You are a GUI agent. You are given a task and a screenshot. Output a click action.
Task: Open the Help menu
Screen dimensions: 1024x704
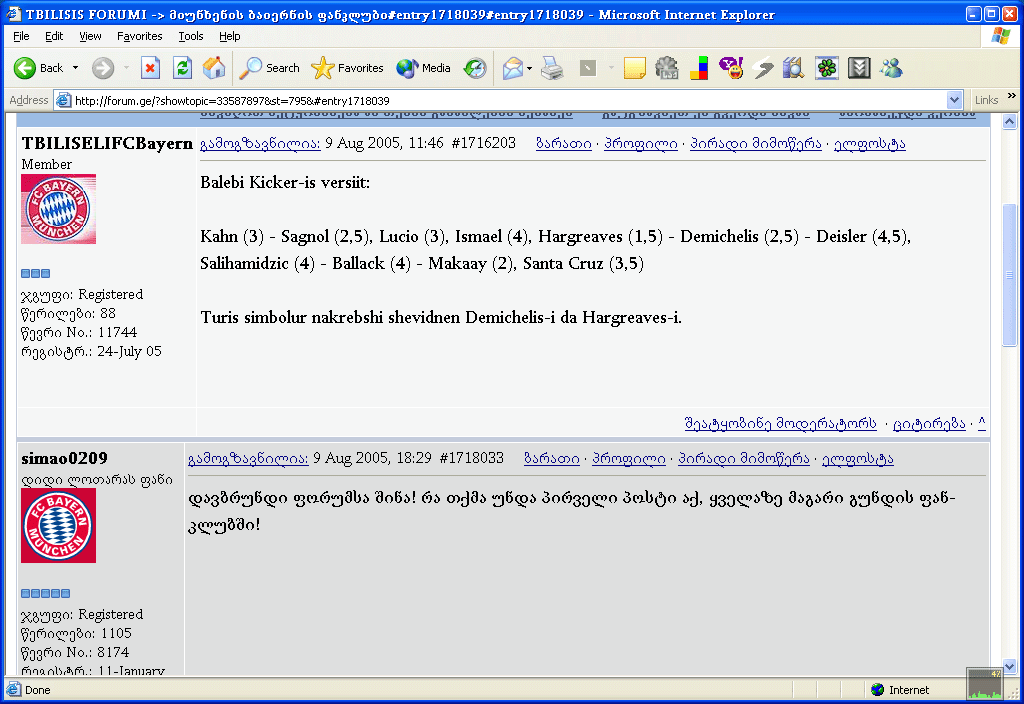point(229,36)
